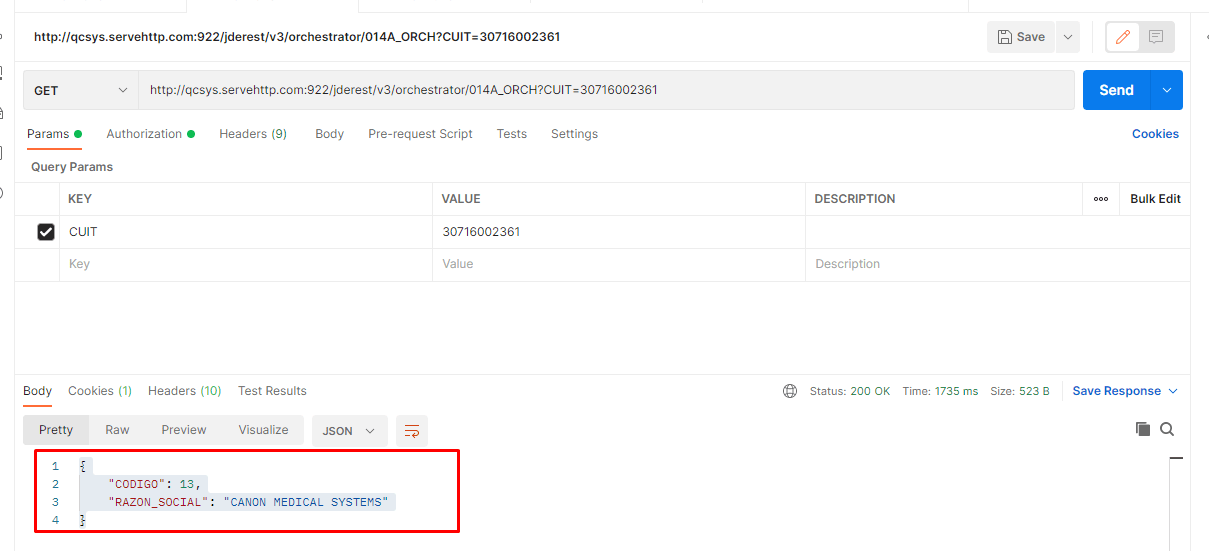
Task: Open the Test Results tab
Action: point(272,391)
